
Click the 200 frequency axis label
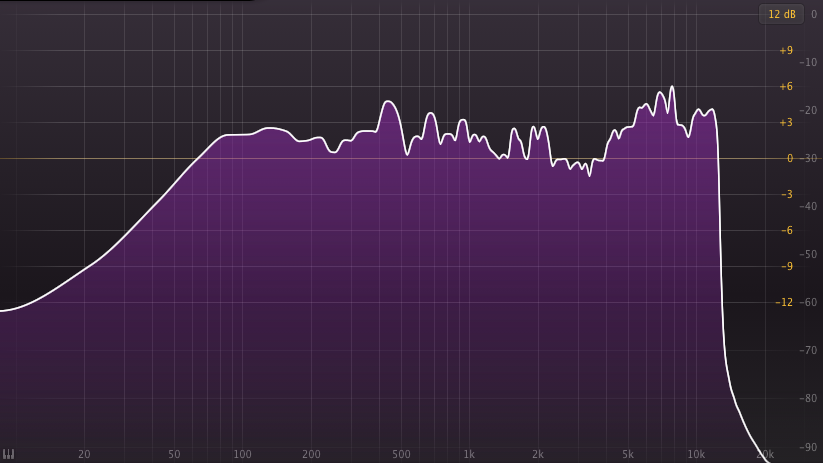311,454
